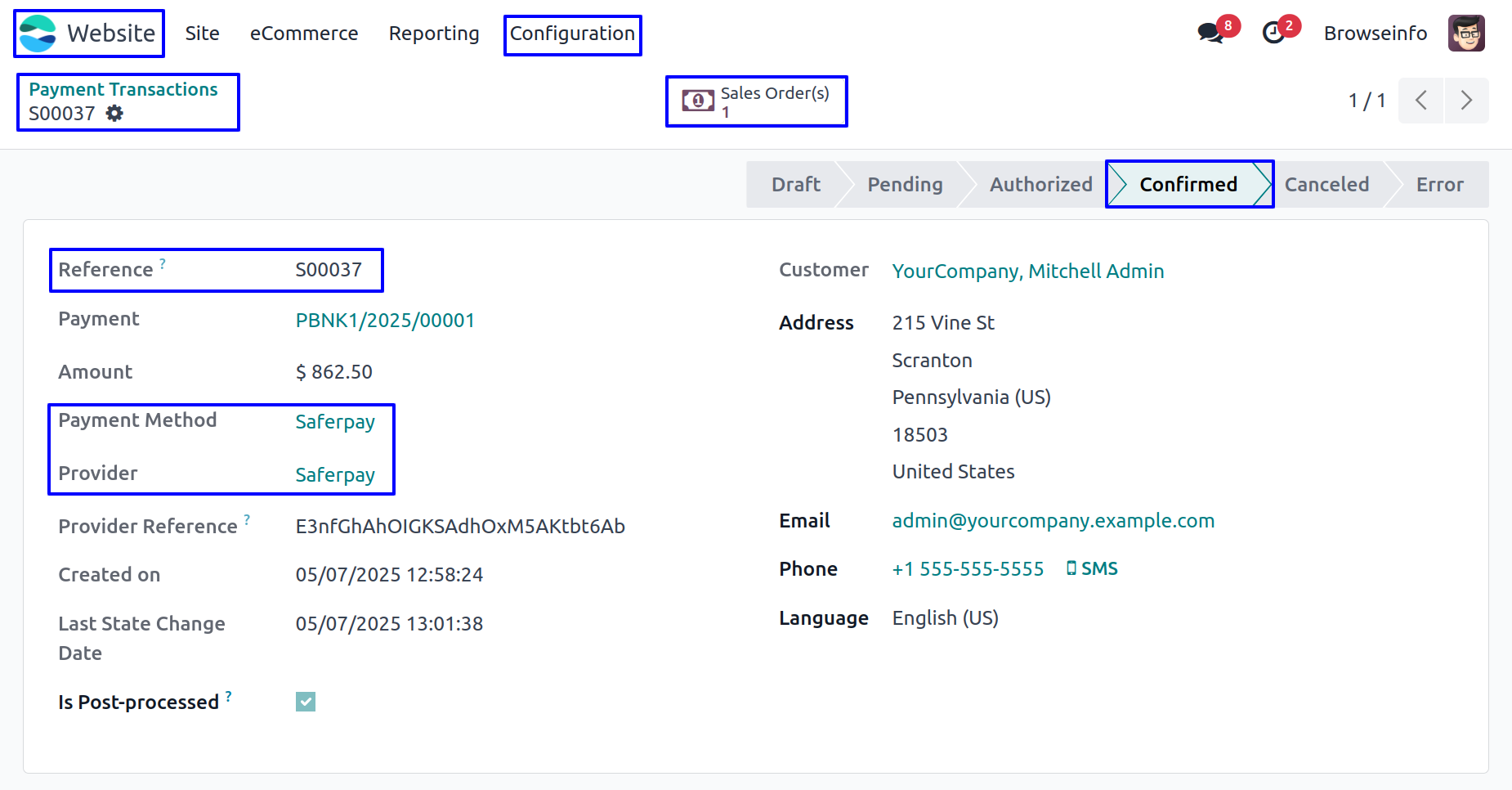Click the Website app title
Image resolution: width=1512 pixels, height=790 pixels.
click(111, 34)
